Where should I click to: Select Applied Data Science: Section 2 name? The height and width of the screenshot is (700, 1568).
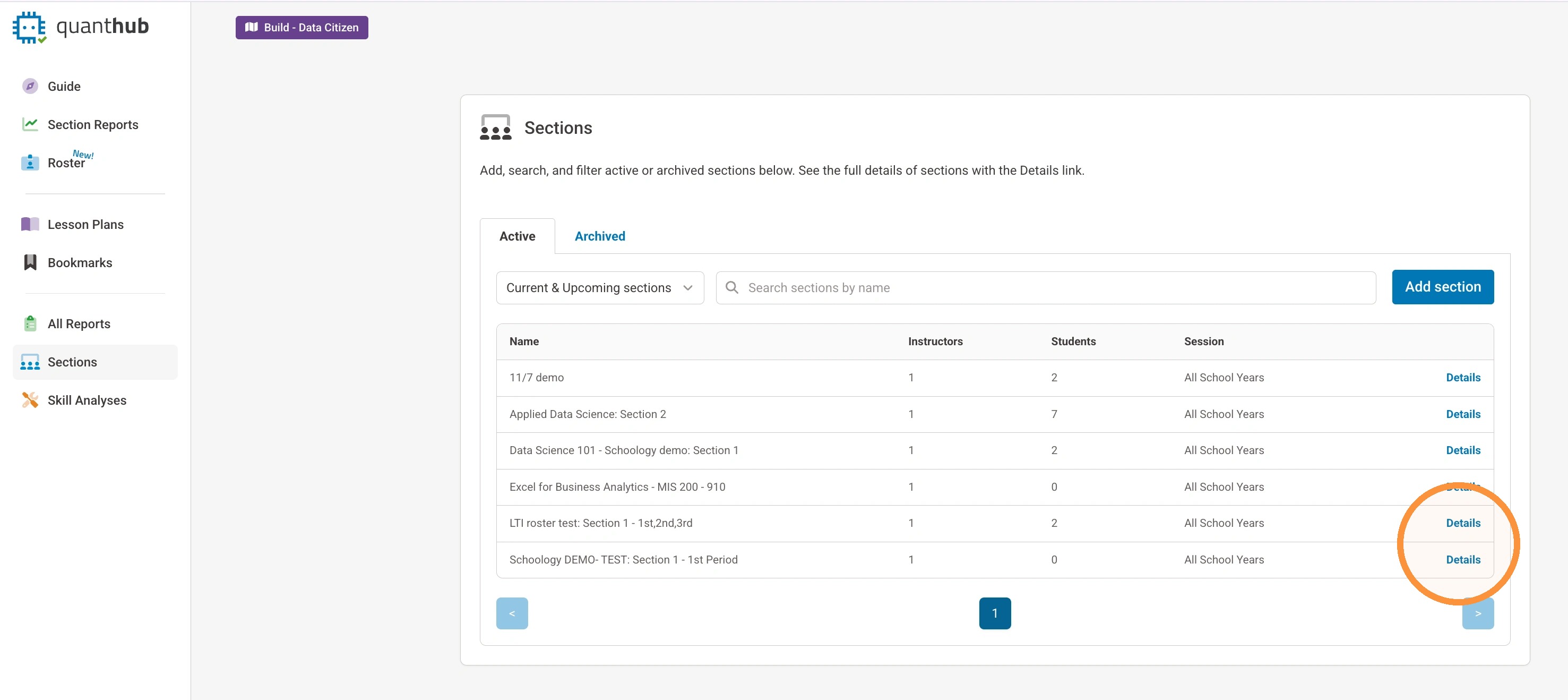(588, 414)
